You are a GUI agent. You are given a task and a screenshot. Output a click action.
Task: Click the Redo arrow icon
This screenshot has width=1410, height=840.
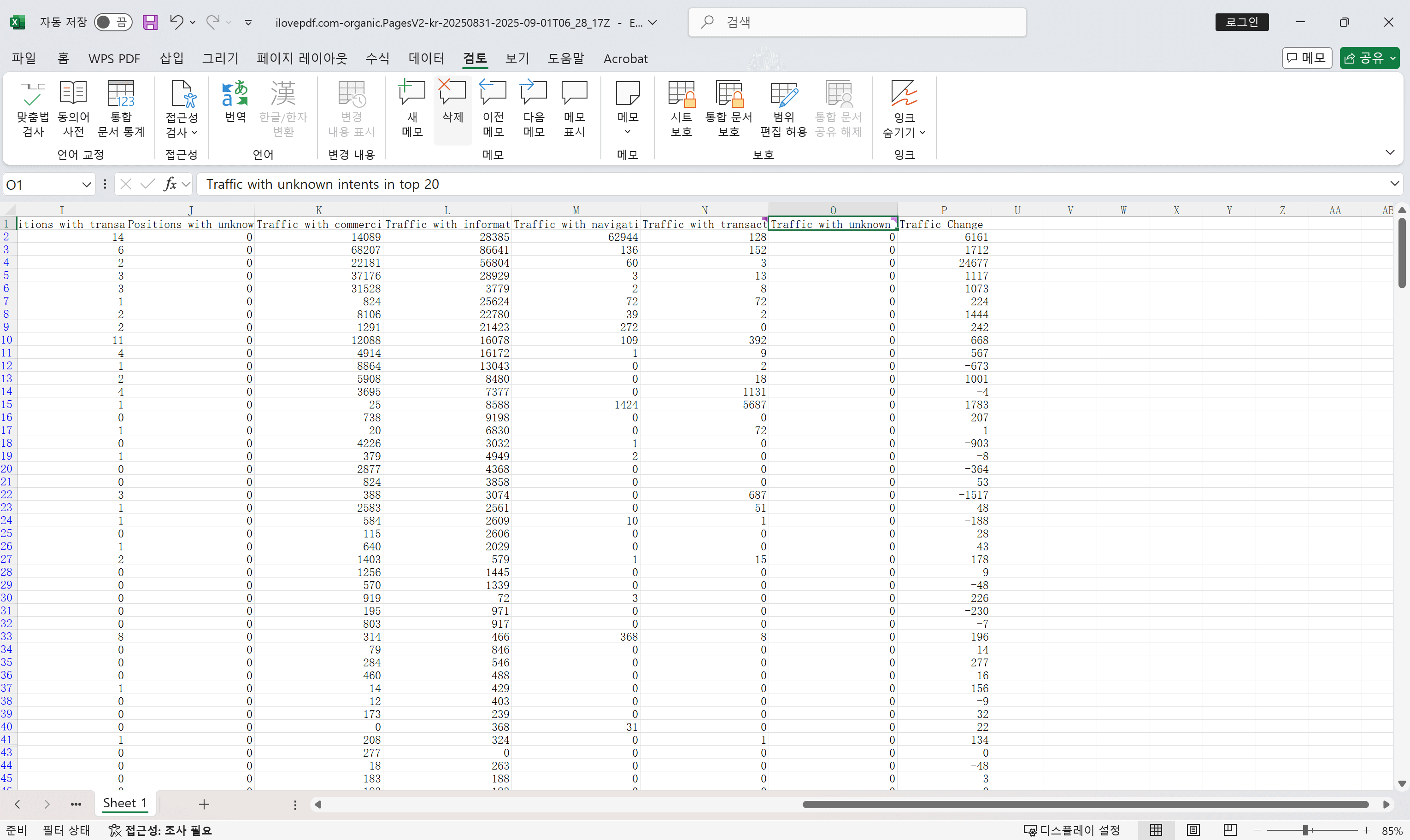(x=213, y=23)
